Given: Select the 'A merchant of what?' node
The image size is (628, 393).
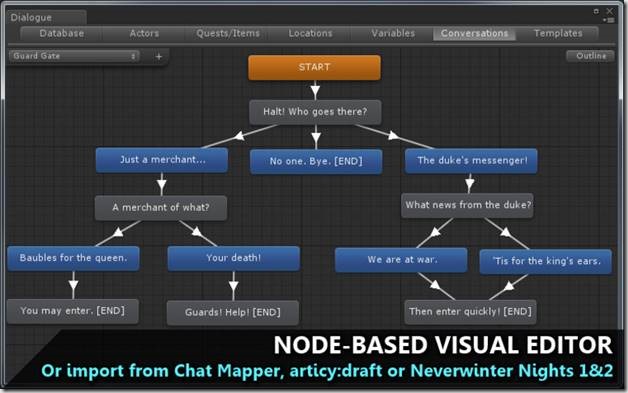Looking at the screenshot, I should [161, 208].
